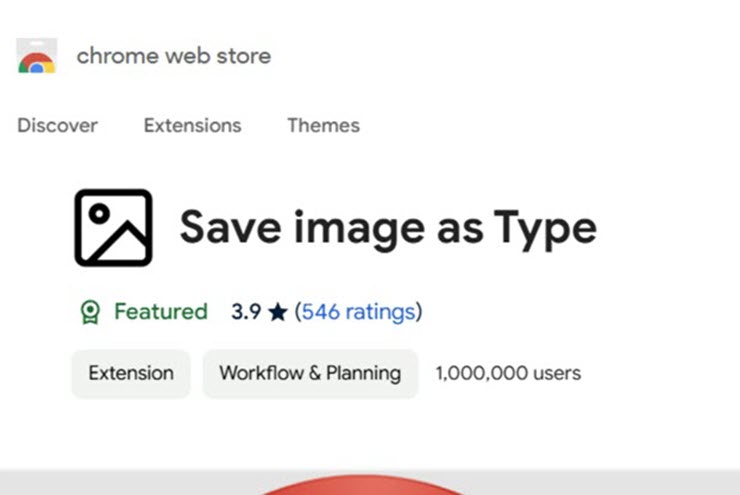740x495 pixels.
Task: Click the 'Save image as Type' heading
Action: pyautogui.click(x=388, y=228)
